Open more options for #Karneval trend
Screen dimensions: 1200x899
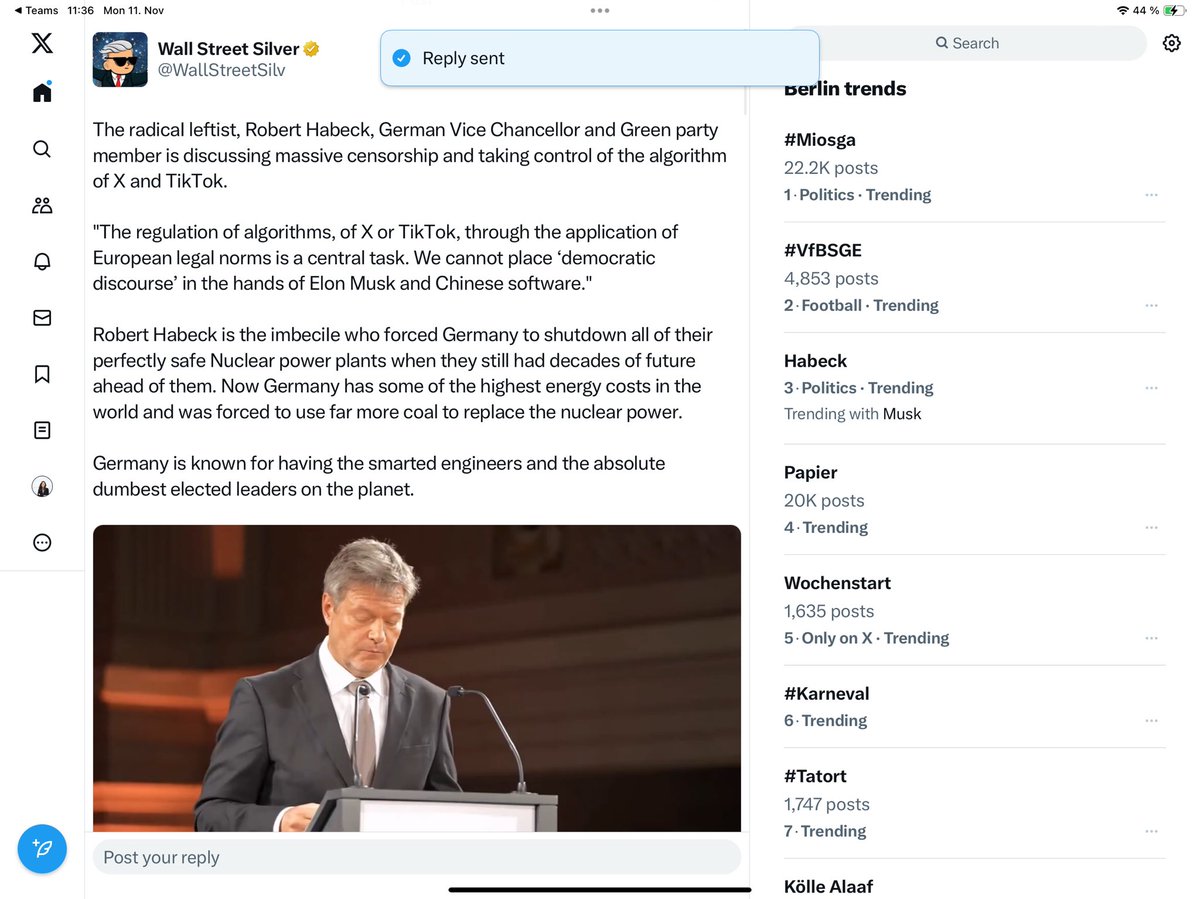(1151, 721)
